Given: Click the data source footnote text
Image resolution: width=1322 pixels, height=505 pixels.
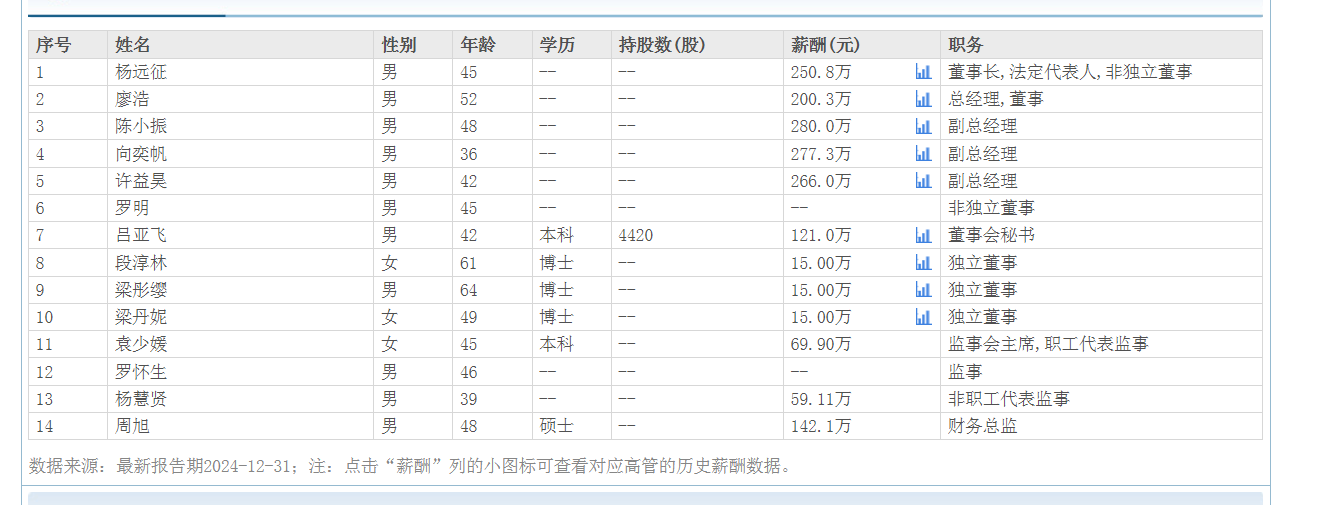Looking at the screenshot, I should 411,466.
